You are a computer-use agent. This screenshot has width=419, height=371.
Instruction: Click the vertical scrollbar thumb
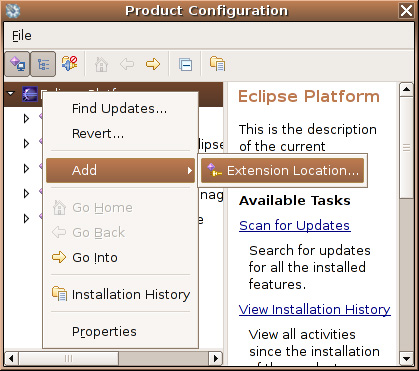click(x=406, y=147)
